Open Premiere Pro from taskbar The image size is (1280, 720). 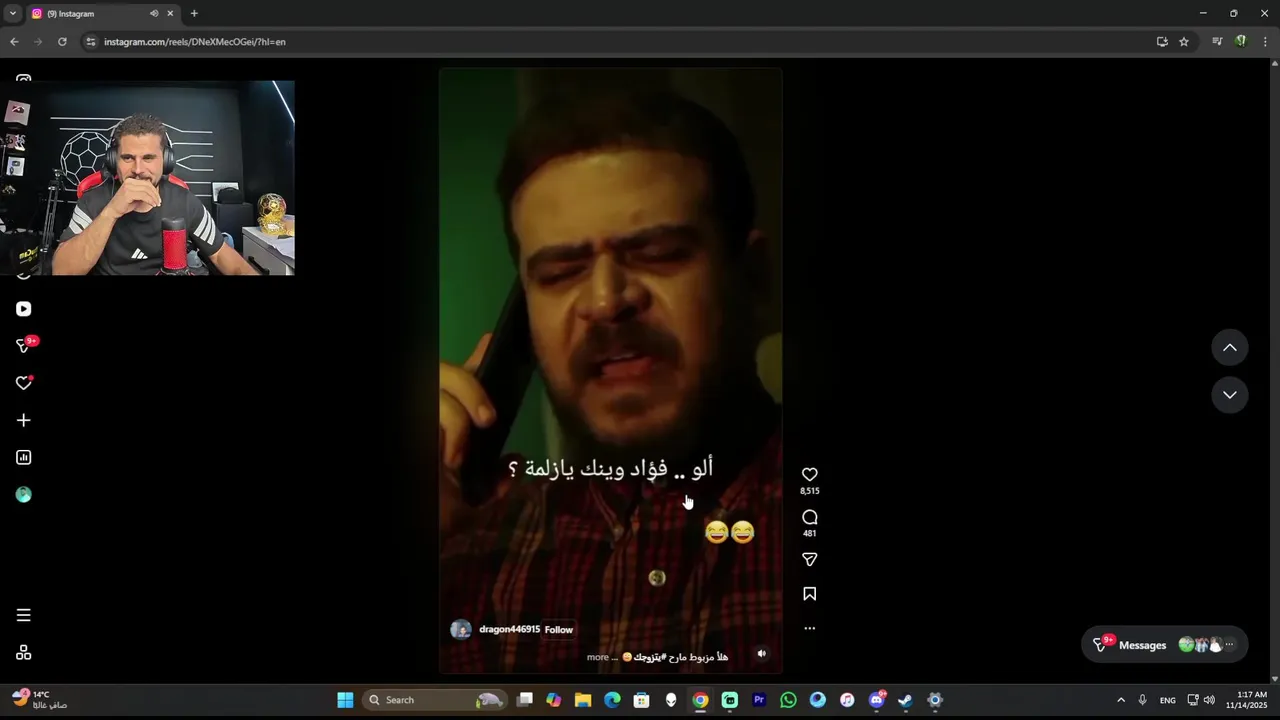pos(759,700)
